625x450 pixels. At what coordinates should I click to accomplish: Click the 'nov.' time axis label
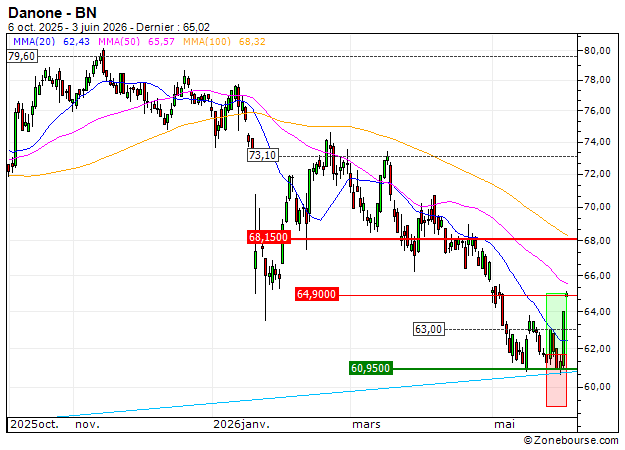[87, 424]
